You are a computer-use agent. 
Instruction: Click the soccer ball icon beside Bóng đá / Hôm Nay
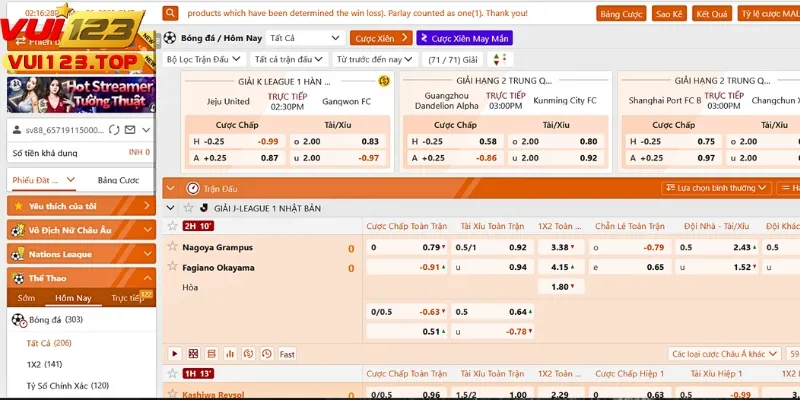click(170, 38)
